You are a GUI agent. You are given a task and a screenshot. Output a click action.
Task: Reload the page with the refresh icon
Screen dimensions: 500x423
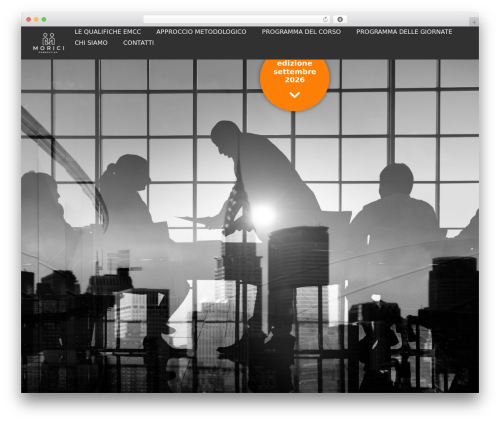(325, 20)
